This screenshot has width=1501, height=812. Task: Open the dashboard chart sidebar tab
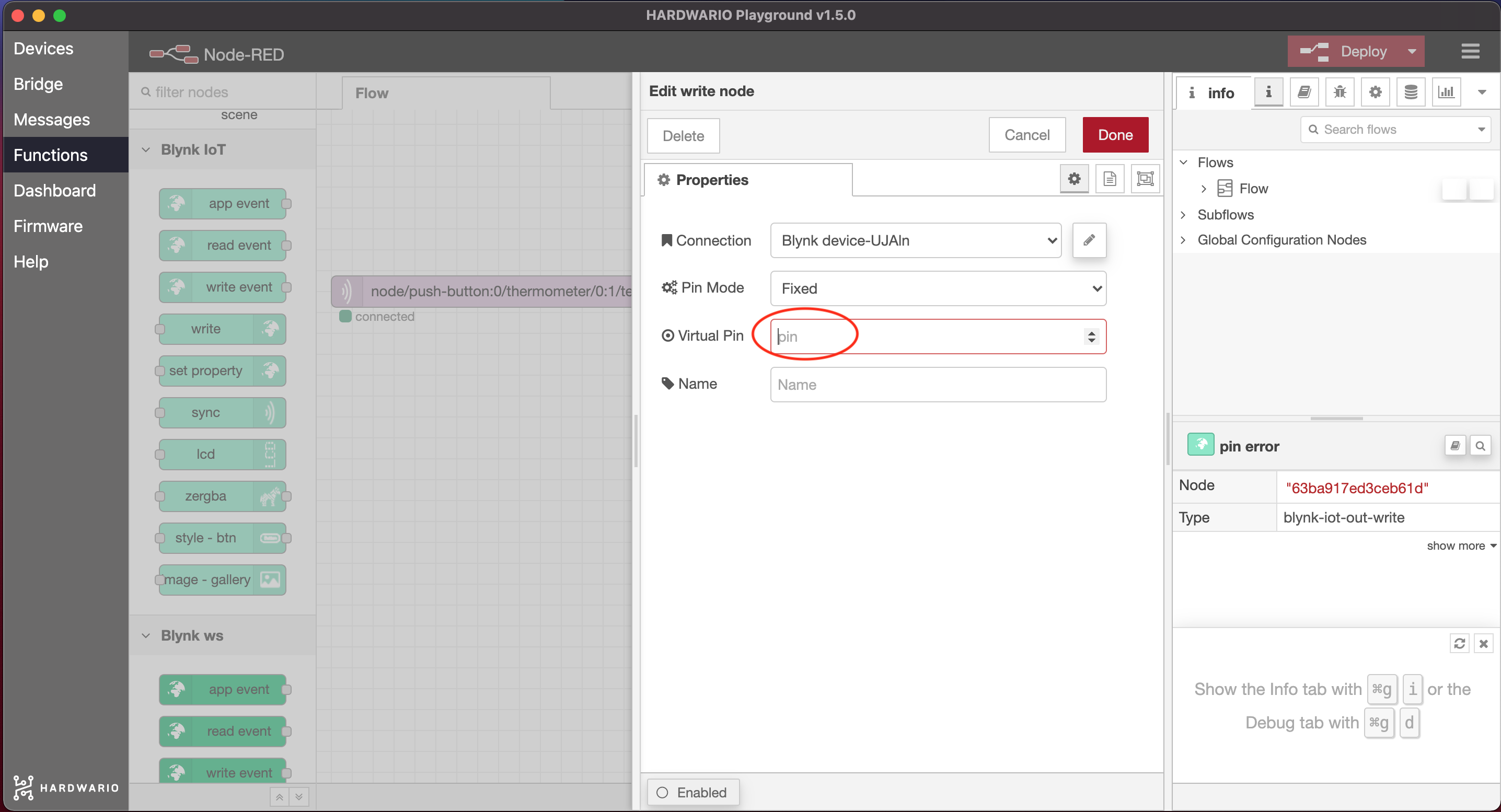1446,92
